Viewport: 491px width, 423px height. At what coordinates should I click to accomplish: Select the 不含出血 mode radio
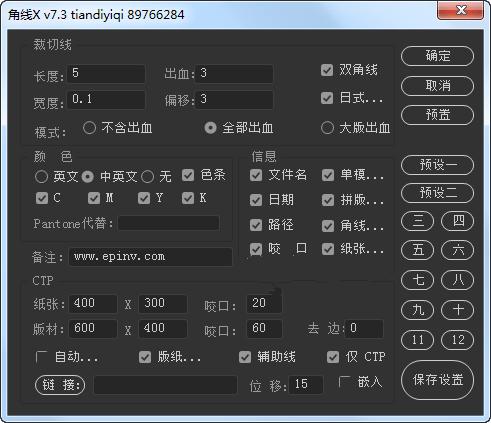(89, 128)
